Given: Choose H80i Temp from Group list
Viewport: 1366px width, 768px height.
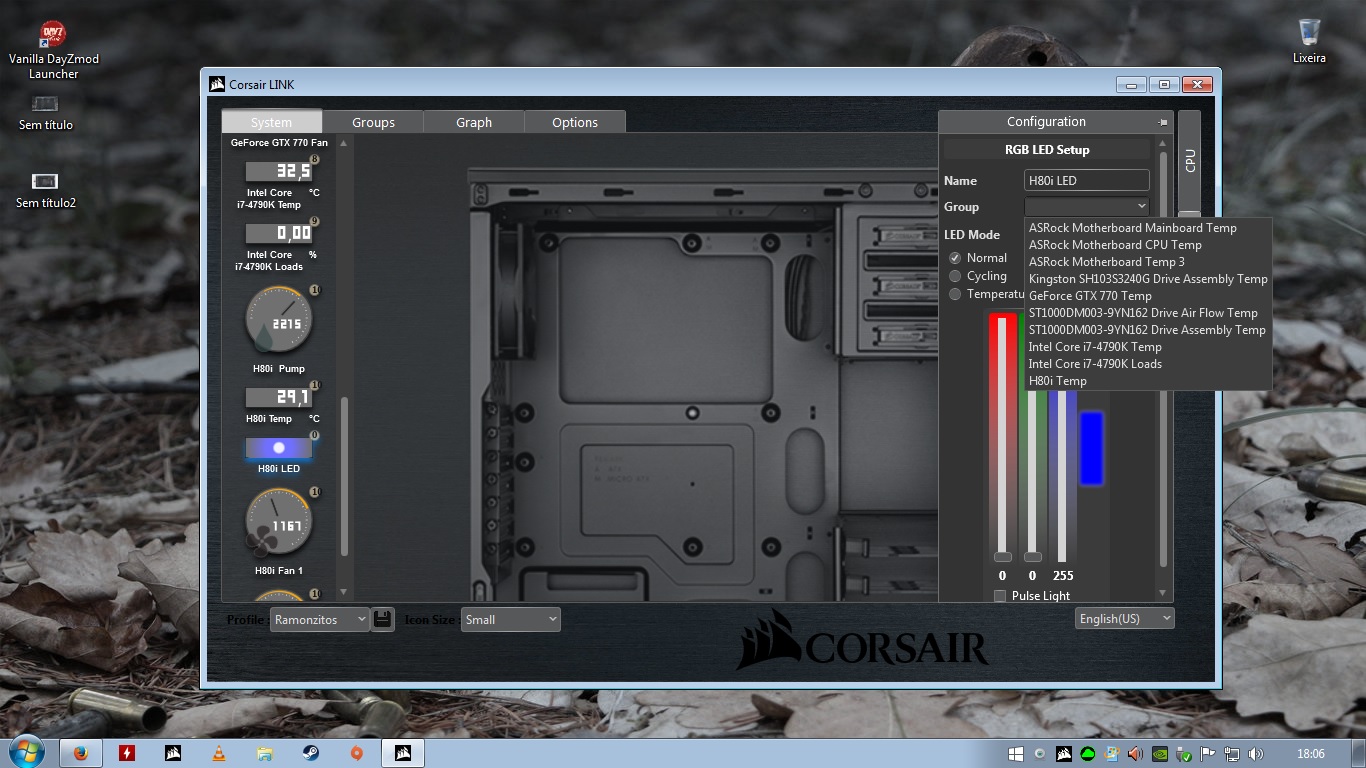Looking at the screenshot, I should 1148,381.
